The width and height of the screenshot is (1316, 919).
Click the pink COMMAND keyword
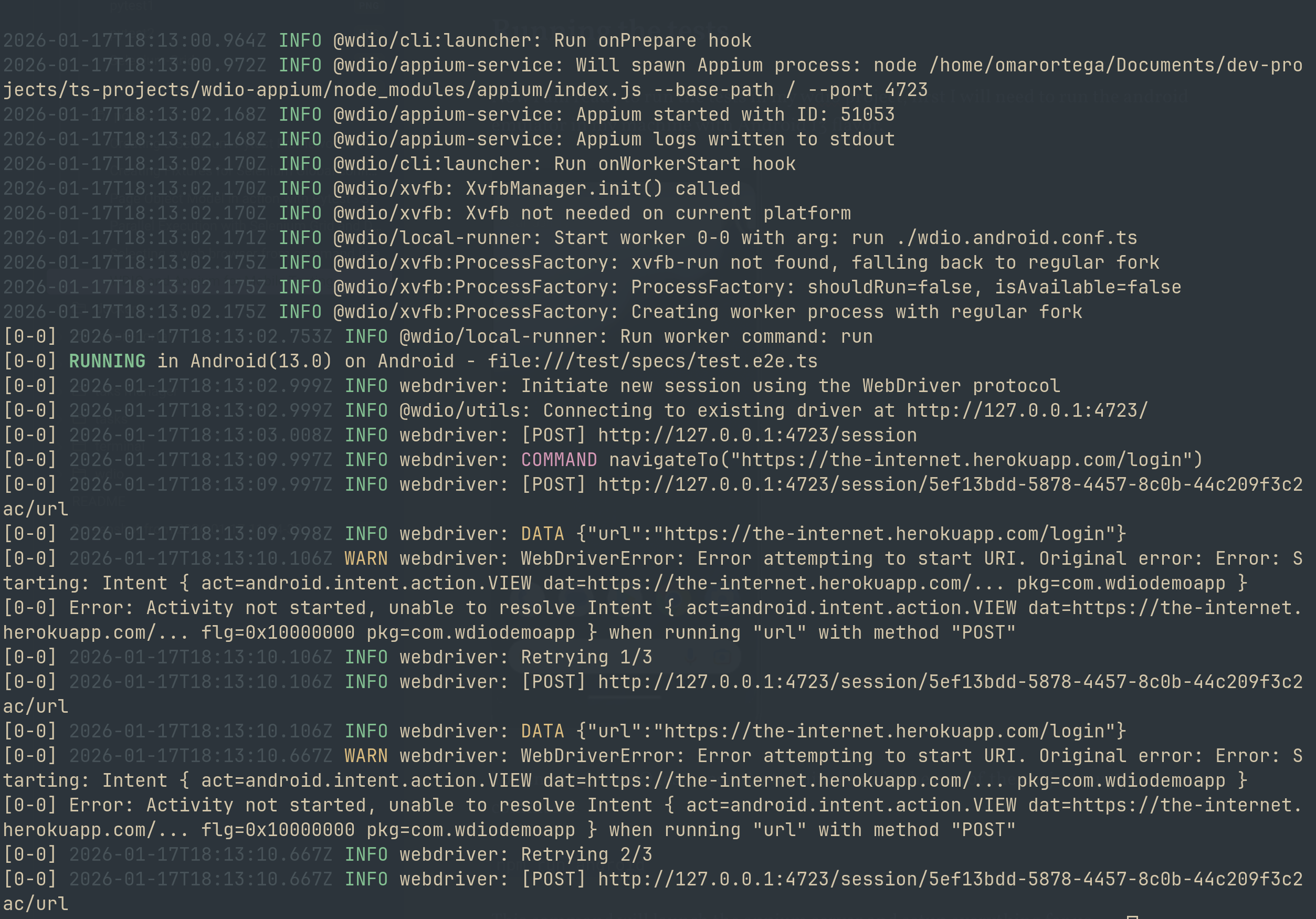[x=559, y=460]
